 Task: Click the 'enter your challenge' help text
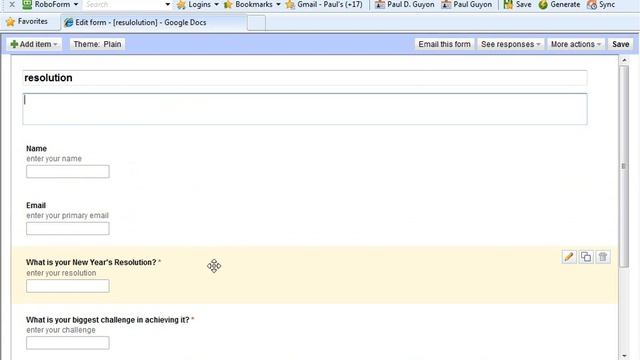[x=61, y=330]
